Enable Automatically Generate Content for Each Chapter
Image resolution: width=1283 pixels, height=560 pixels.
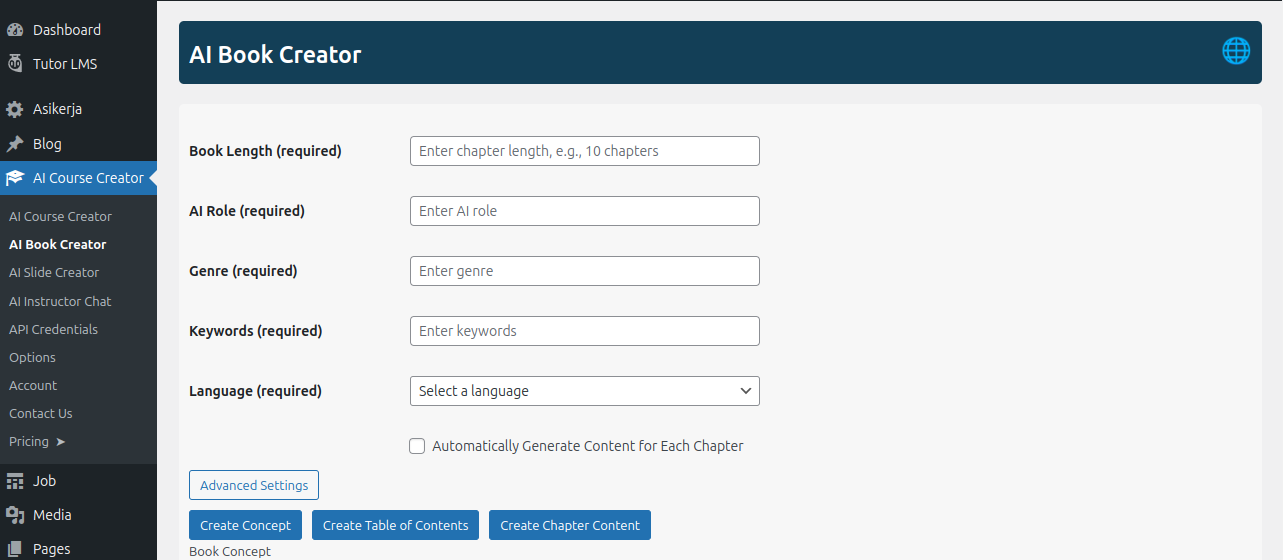pos(417,446)
